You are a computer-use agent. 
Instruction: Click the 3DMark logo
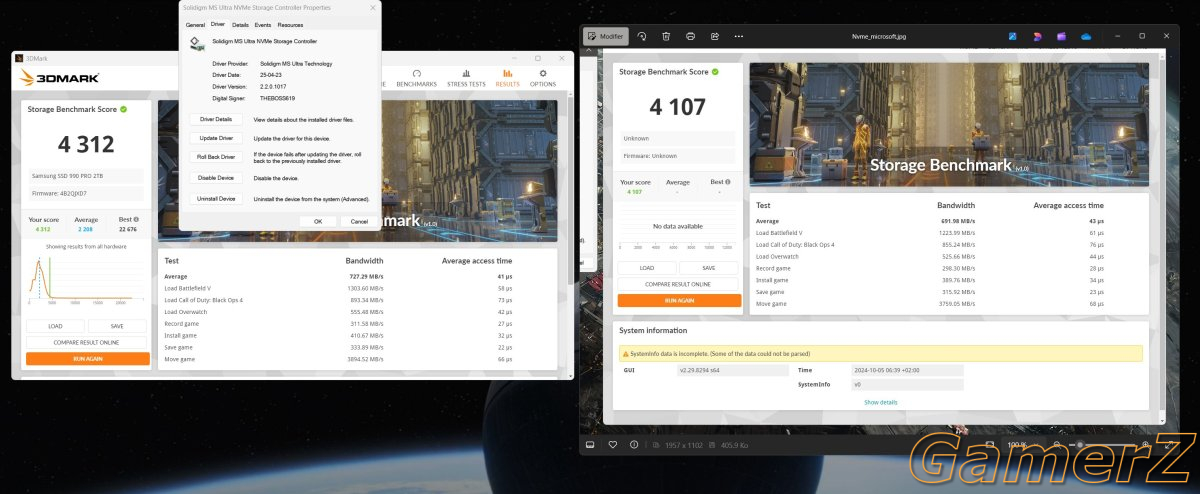click(58, 78)
